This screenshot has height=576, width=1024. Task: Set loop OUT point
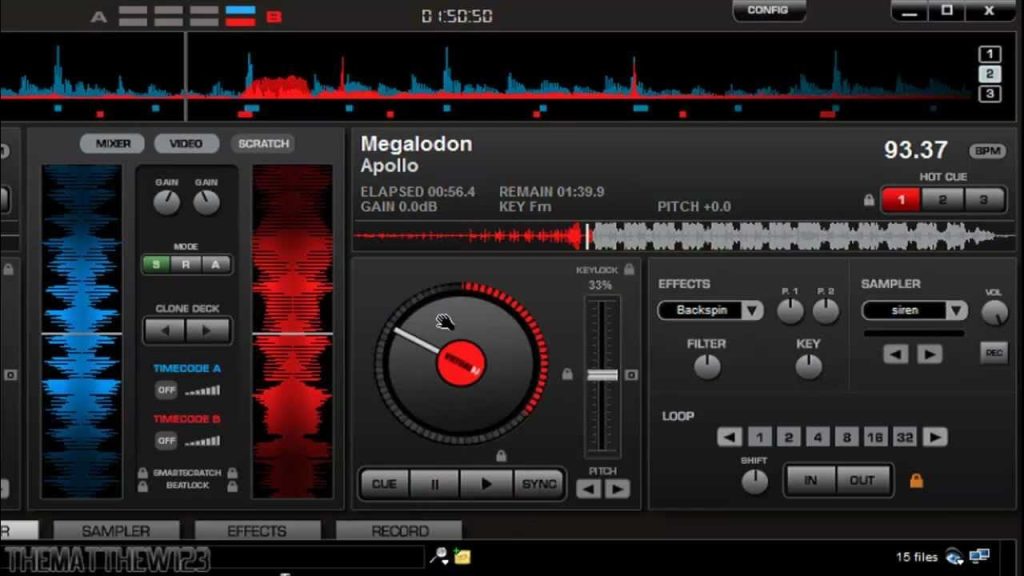[863, 481]
